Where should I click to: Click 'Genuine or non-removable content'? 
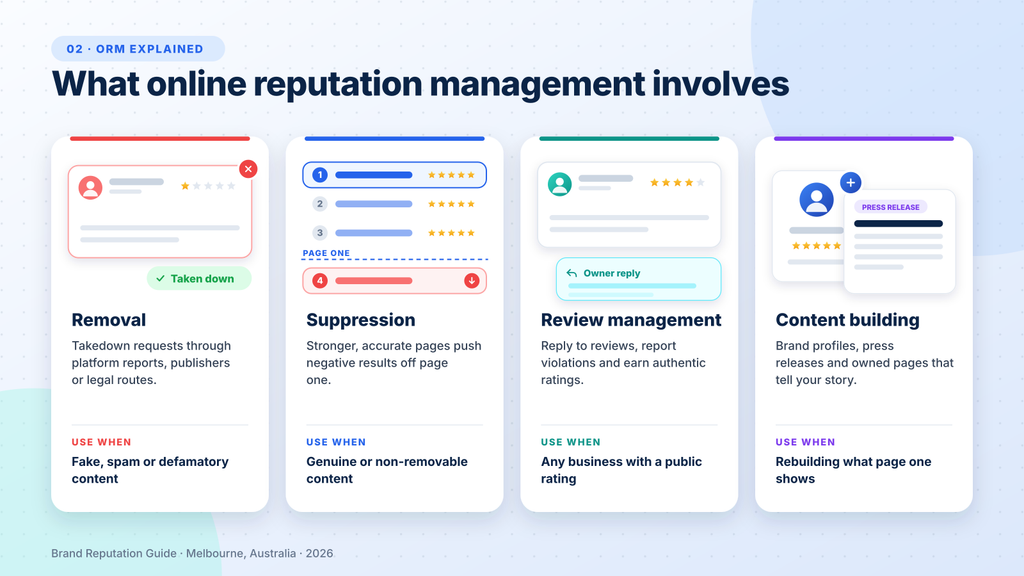point(387,470)
